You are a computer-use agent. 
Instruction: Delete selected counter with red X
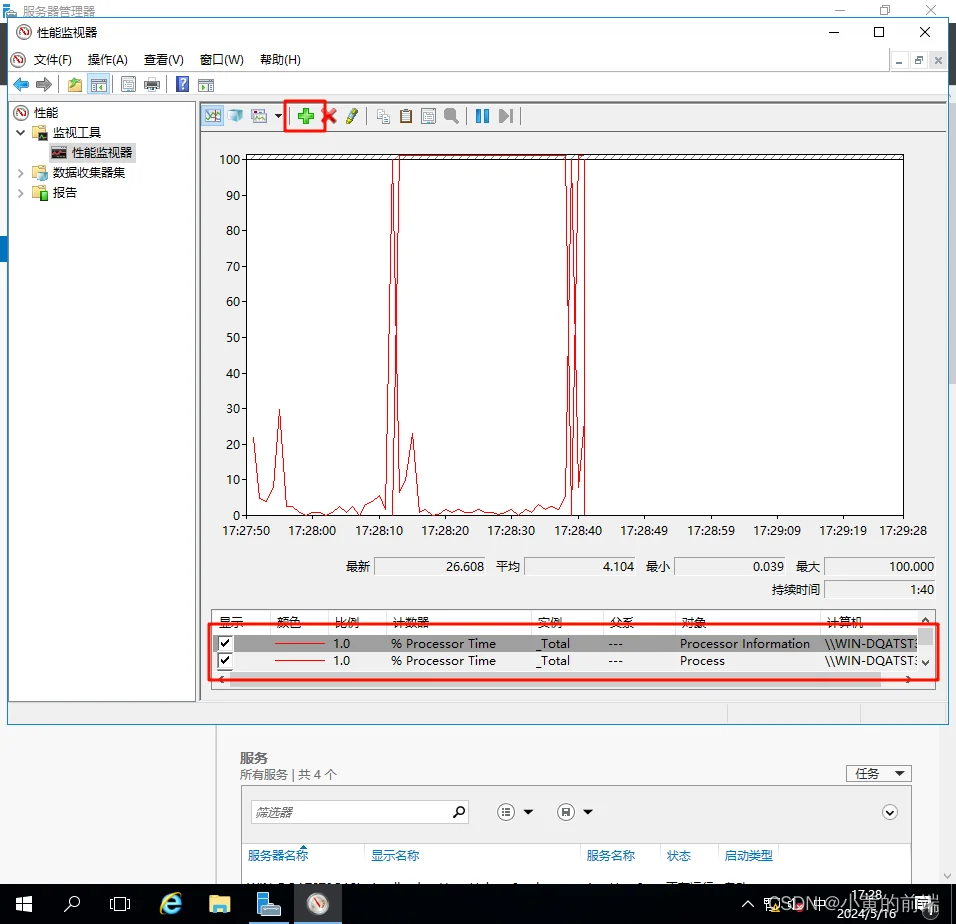click(328, 116)
